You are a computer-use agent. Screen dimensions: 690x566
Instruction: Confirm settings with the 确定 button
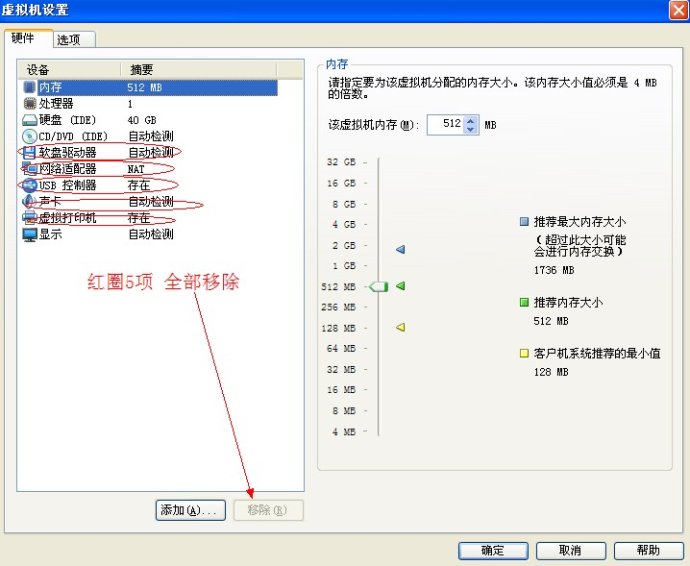point(493,551)
